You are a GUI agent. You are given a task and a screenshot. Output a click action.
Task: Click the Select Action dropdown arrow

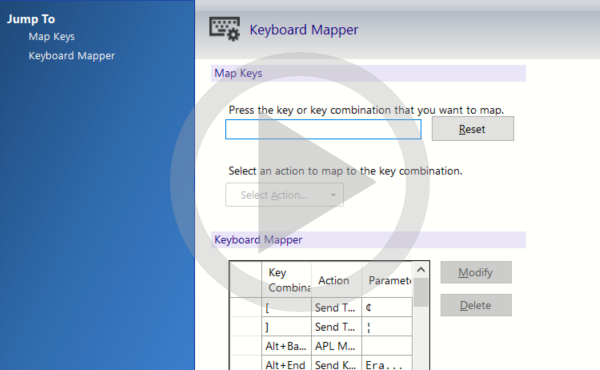[333, 195]
